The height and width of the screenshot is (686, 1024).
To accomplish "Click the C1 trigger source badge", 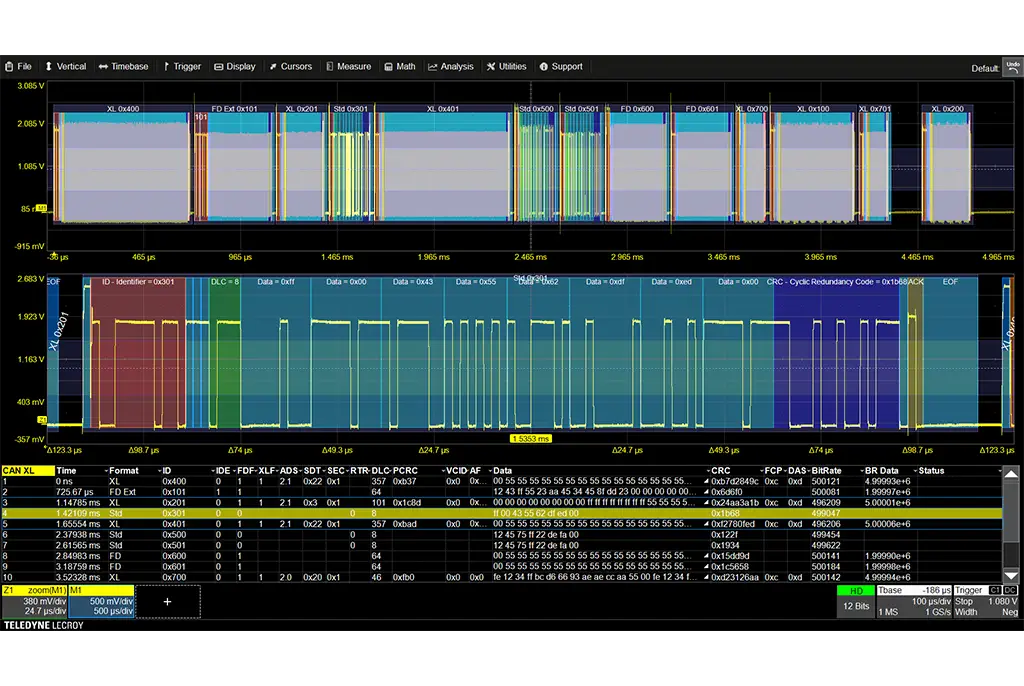I will coord(995,591).
